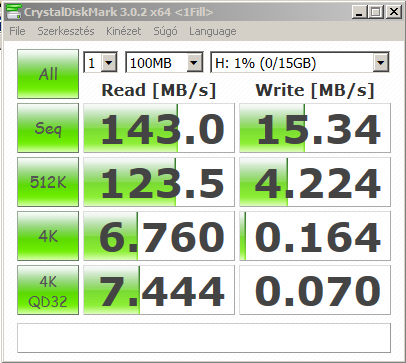Click the Write [MB/s] column header
This screenshot has height=363, width=406.
(315, 90)
